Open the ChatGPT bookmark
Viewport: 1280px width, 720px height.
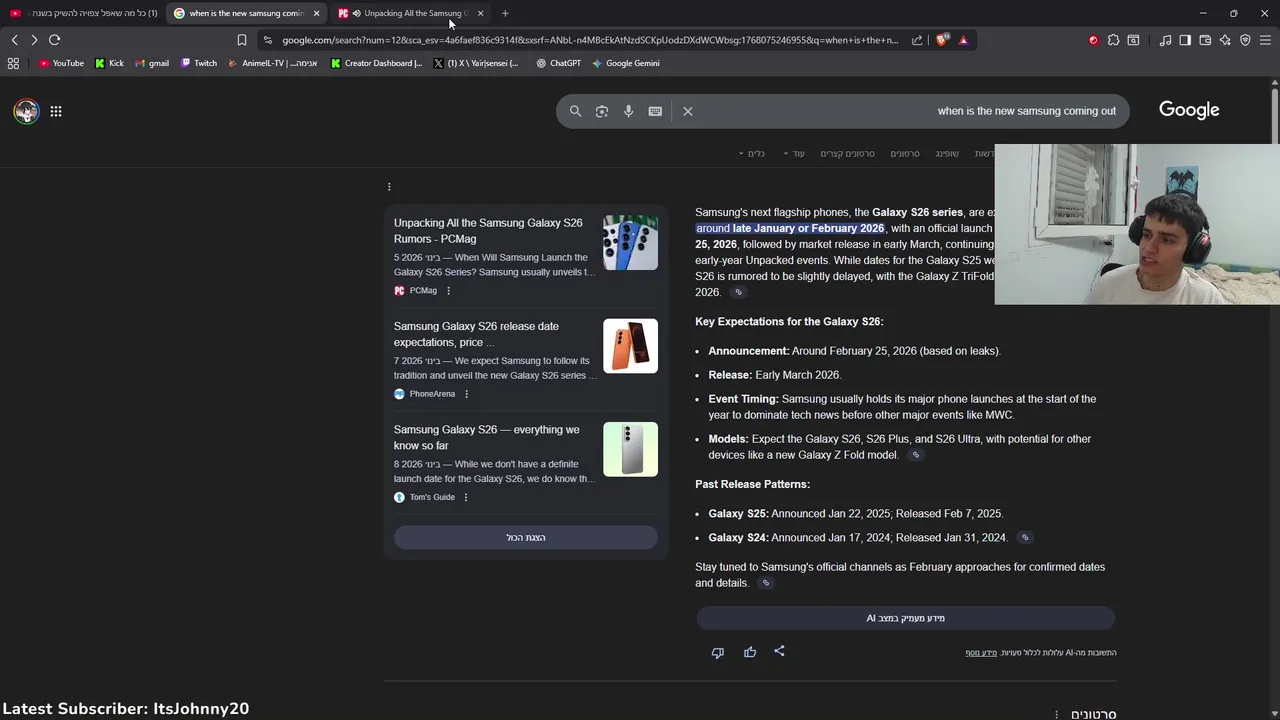pos(558,63)
